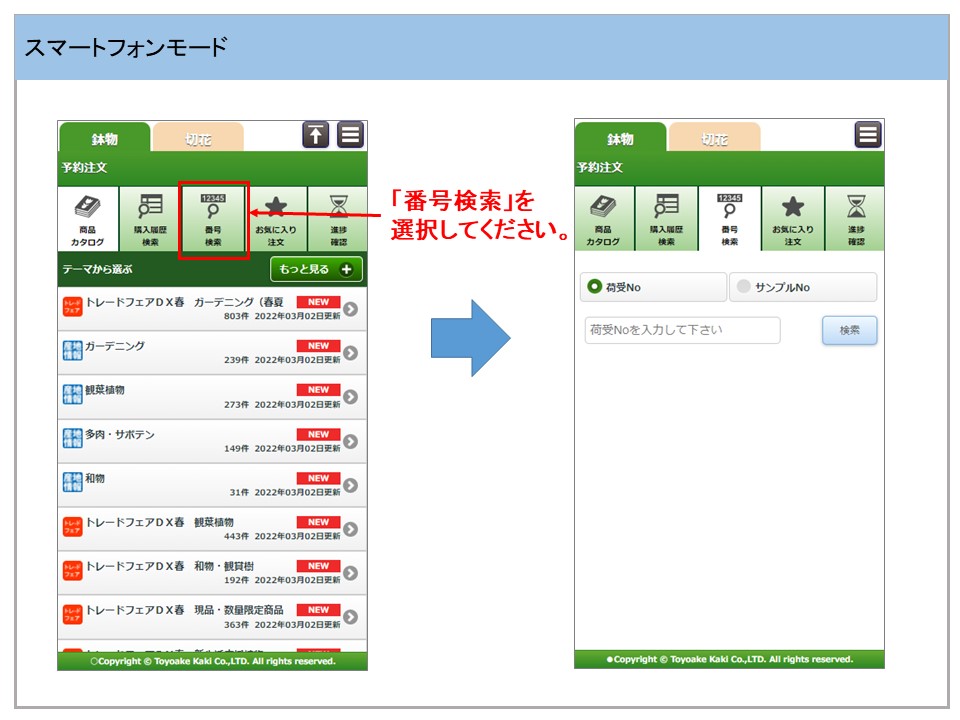Open 進捗確認 hourglass icon in right phone
Viewport: 960px width, 720px height.
[x=856, y=219]
